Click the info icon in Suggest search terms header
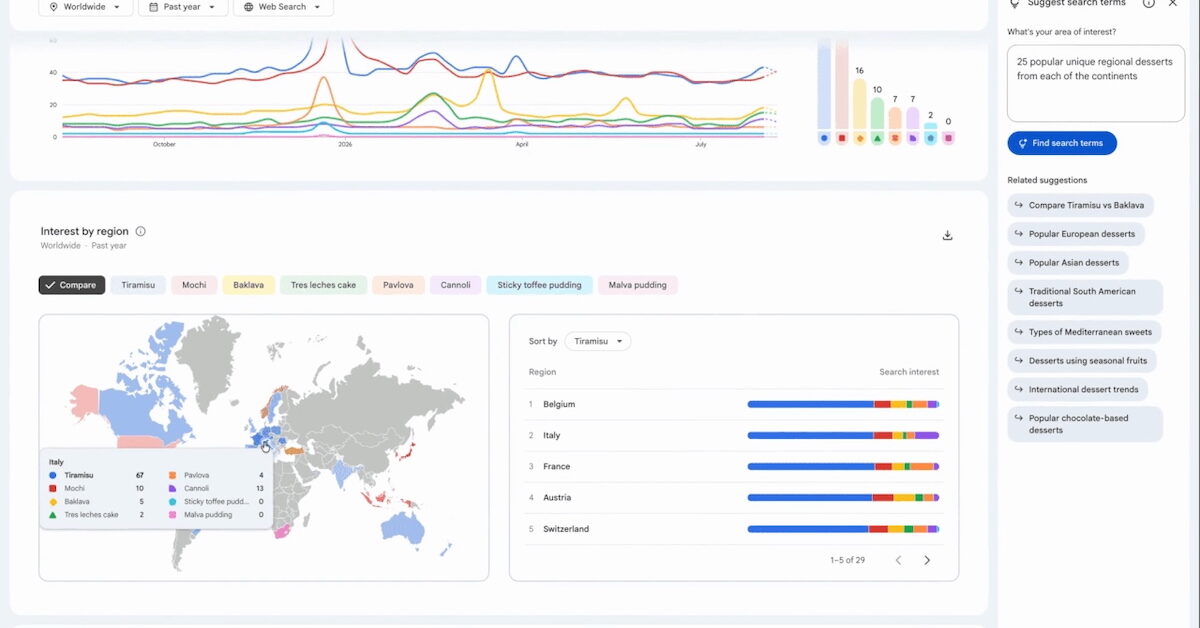Screen dimensions: 1200x628 pos(1149,4)
